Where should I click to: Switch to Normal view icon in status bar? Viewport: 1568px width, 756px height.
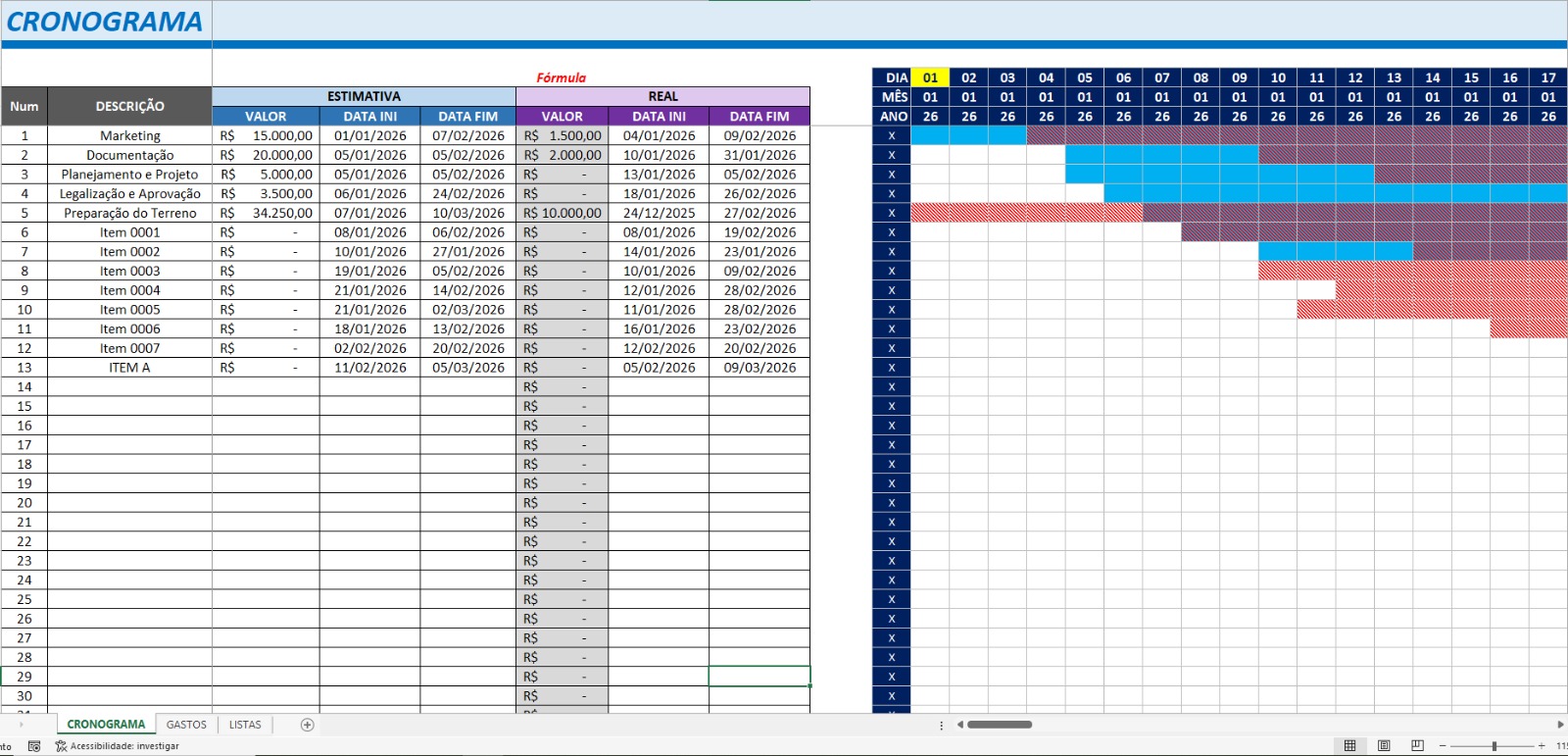click(1349, 746)
